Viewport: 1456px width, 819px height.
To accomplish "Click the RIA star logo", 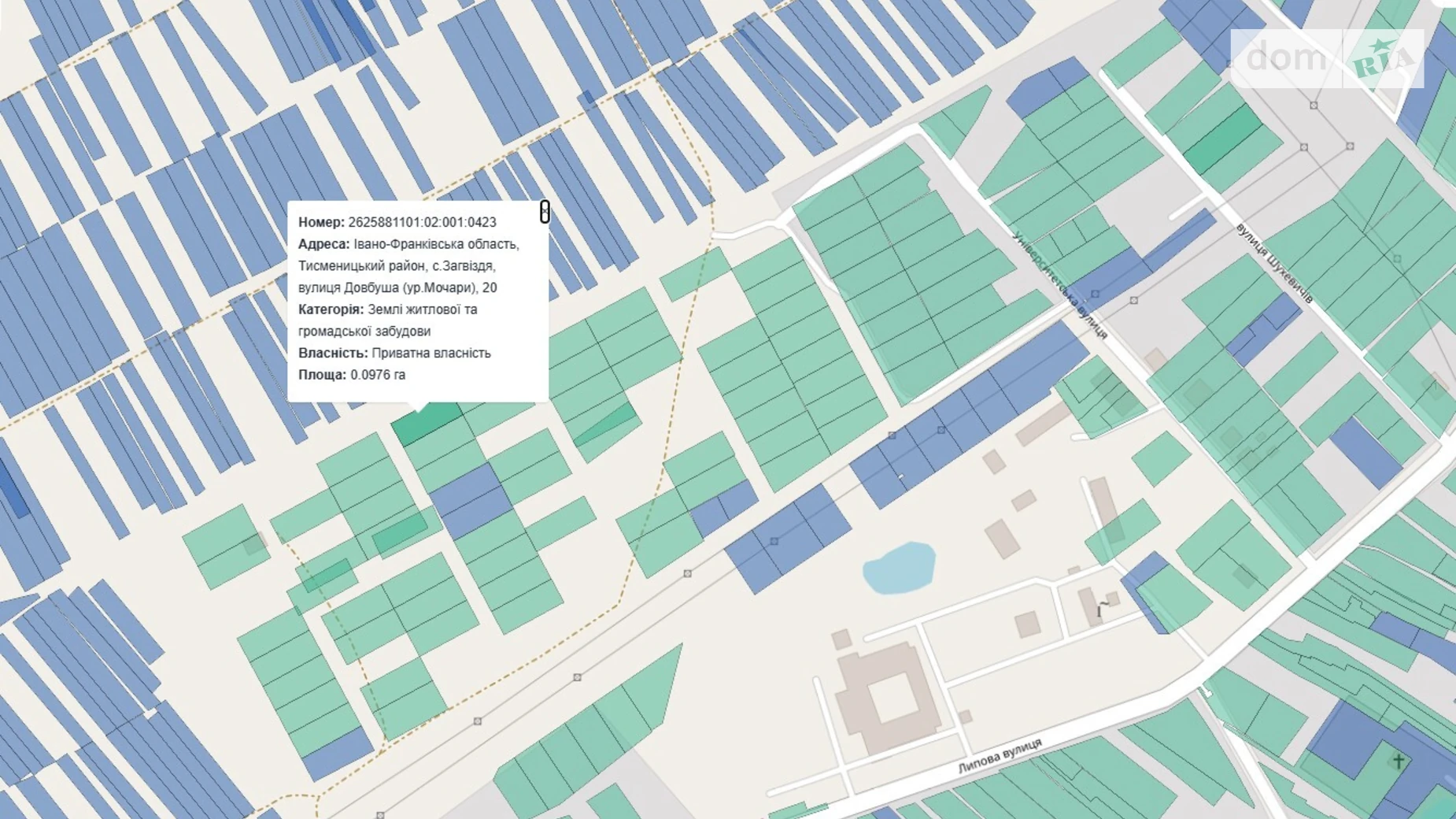I will click(x=1381, y=58).
